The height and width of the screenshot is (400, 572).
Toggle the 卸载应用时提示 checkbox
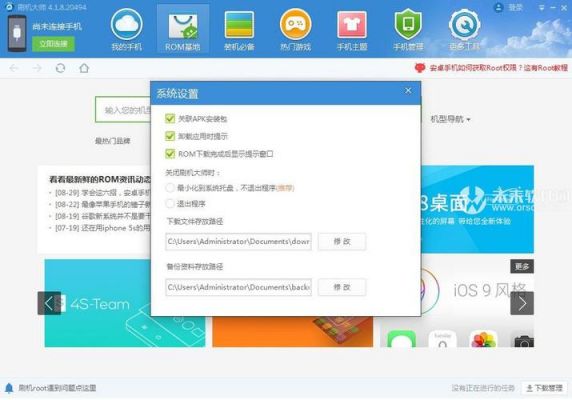coord(170,136)
